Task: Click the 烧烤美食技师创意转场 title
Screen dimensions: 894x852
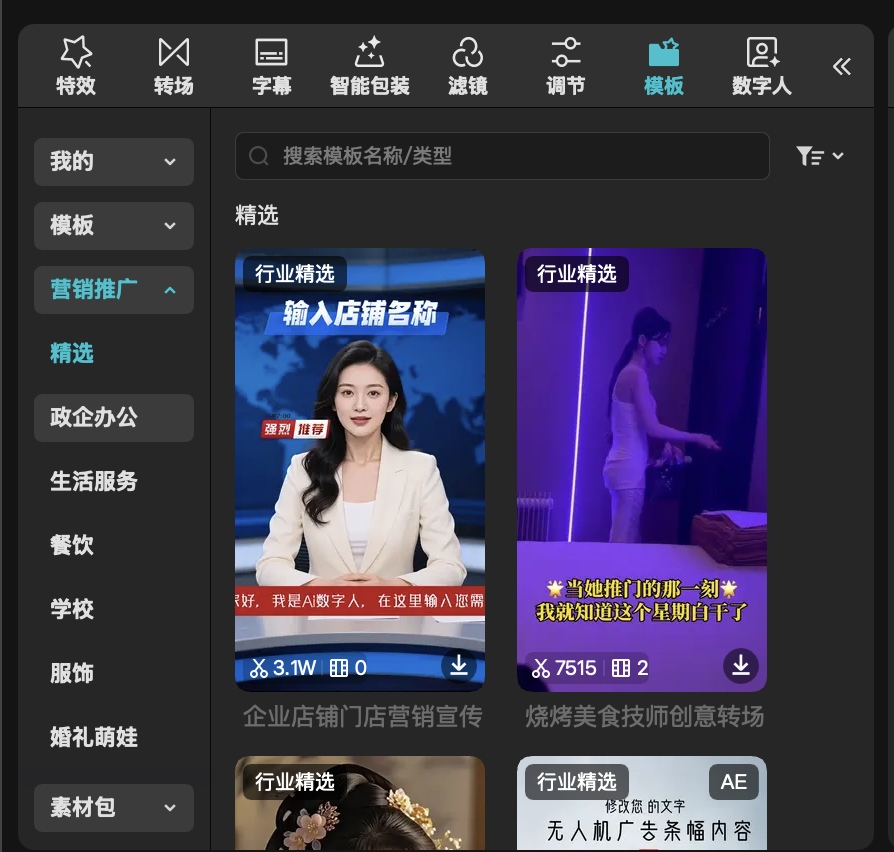Action: 644,716
